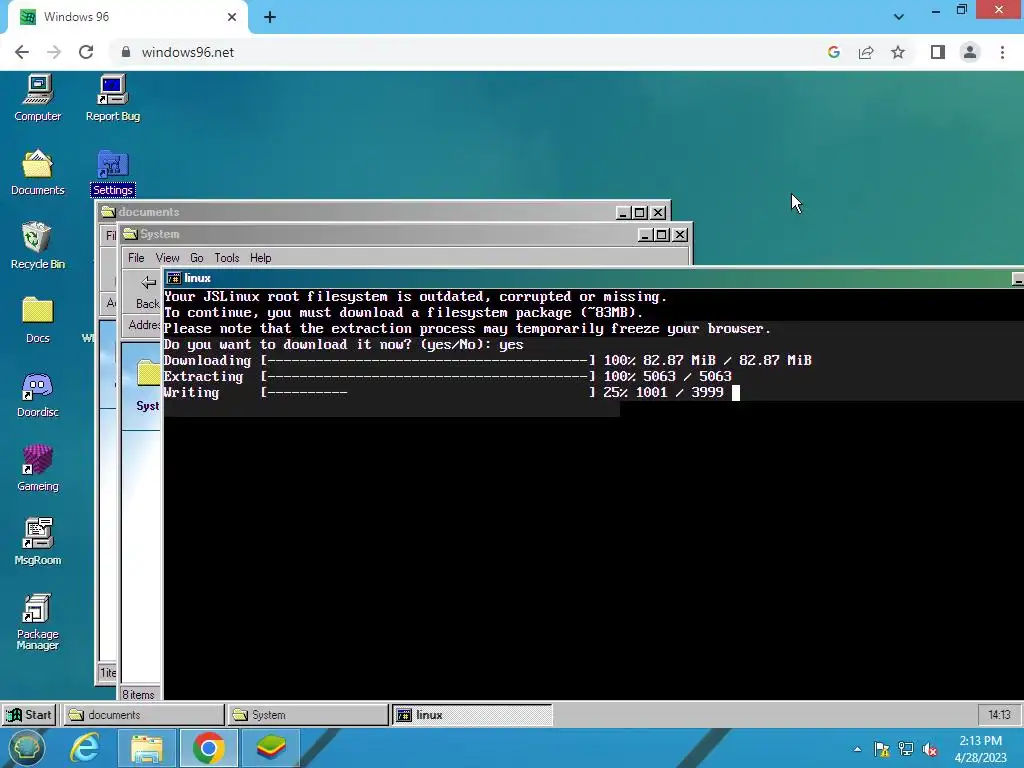
Task: Switch to System taskbar button
Action: coord(308,715)
